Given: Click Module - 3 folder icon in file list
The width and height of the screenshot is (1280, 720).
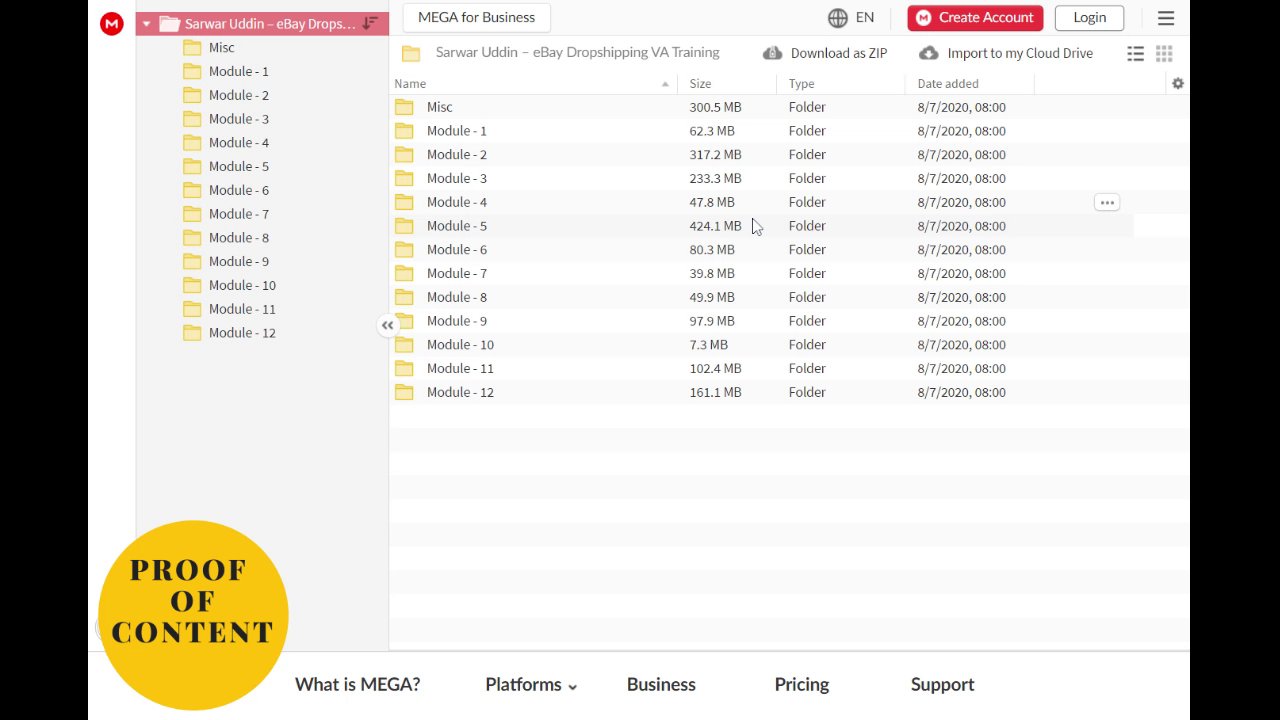Looking at the screenshot, I should coord(404,178).
